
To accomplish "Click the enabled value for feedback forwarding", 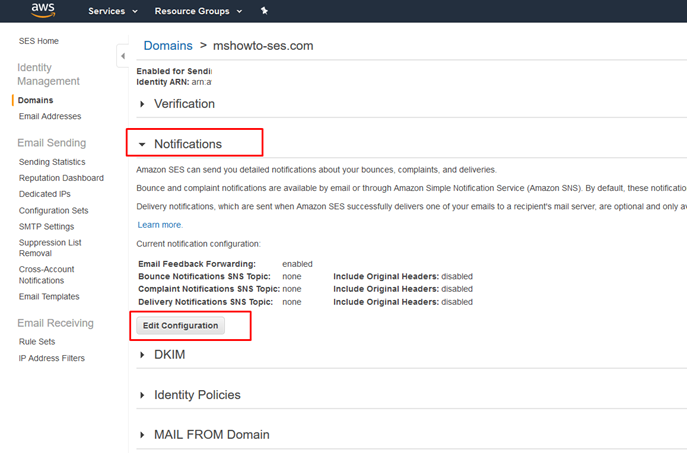I will click(x=297, y=264).
